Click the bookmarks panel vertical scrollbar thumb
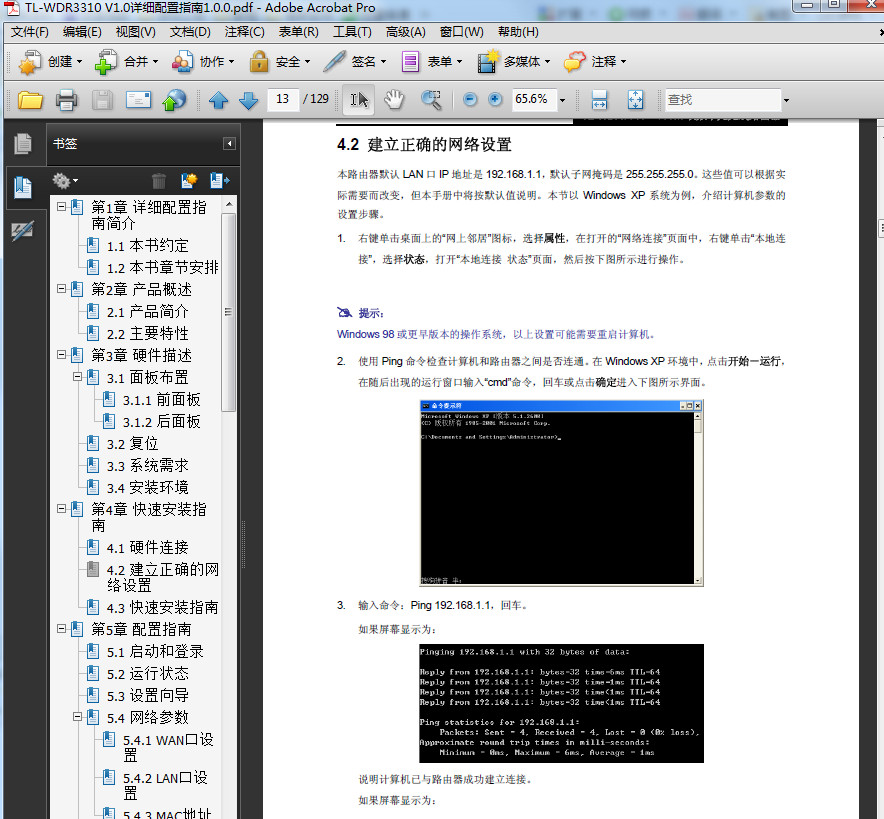The height and width of the screenshot is (819, 884). pos(228,312)
